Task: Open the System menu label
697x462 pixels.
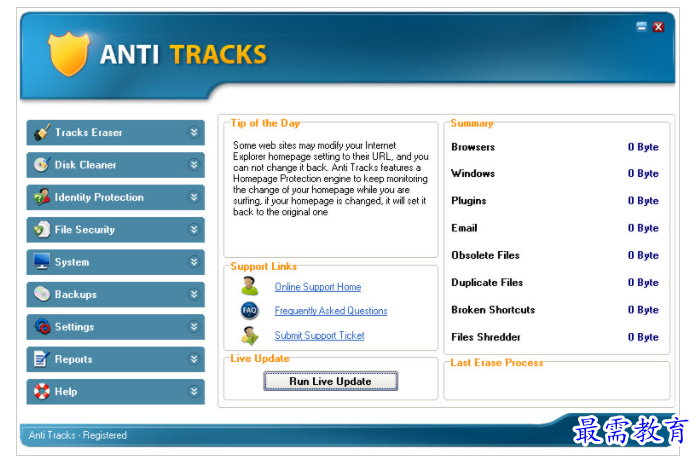Action: 72,262
